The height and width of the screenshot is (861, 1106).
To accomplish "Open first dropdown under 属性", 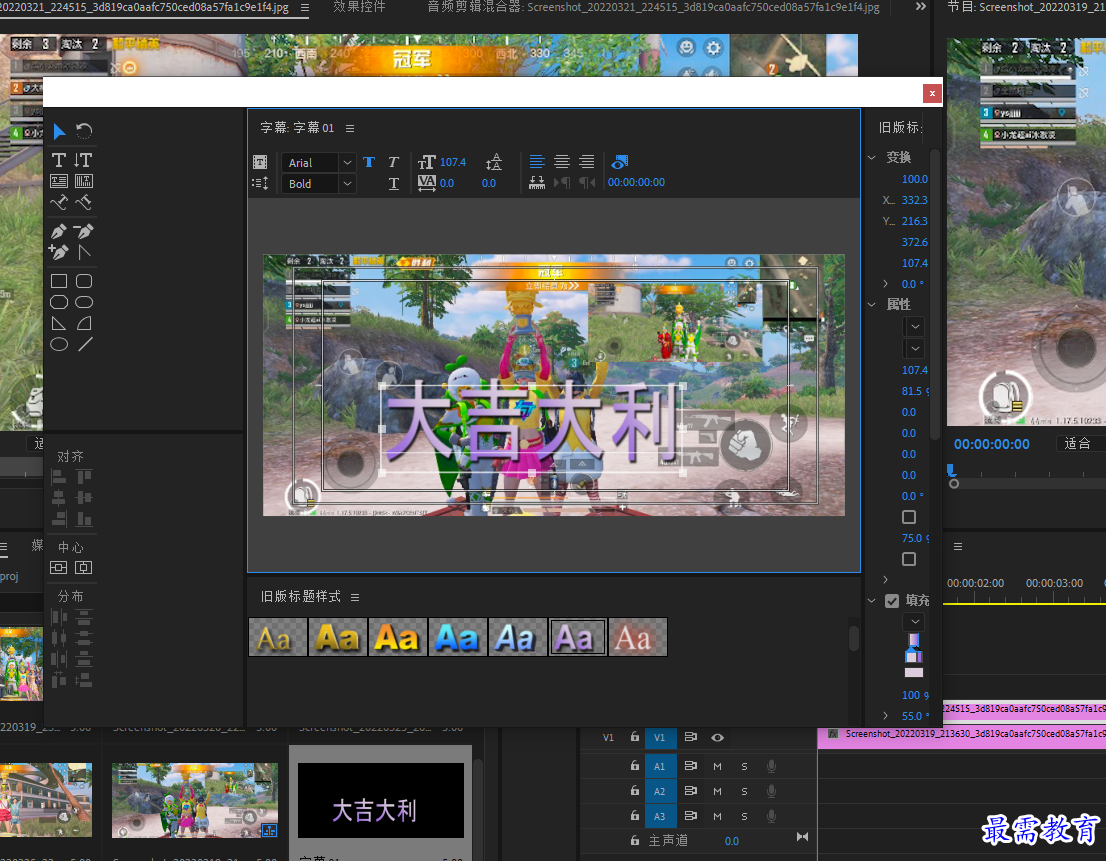I will point(915,326).
